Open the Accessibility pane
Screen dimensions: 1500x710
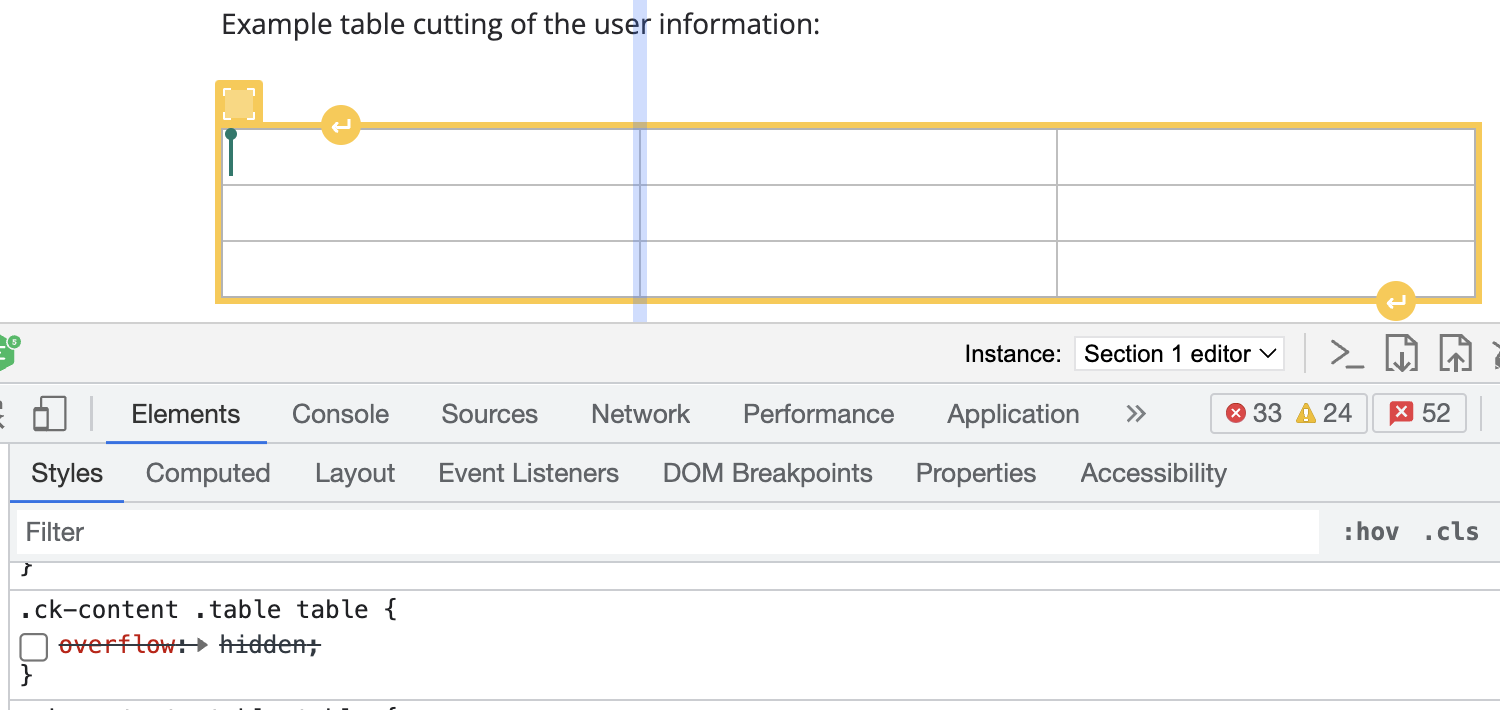click(1153, 472)
